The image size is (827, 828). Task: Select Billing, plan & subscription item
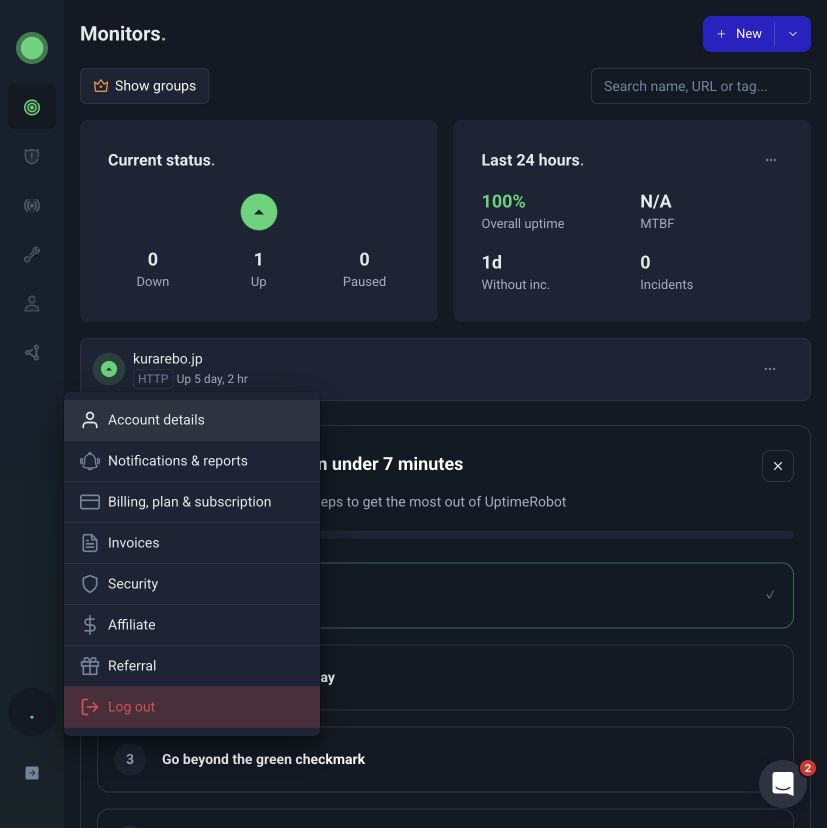coord(192,502)
